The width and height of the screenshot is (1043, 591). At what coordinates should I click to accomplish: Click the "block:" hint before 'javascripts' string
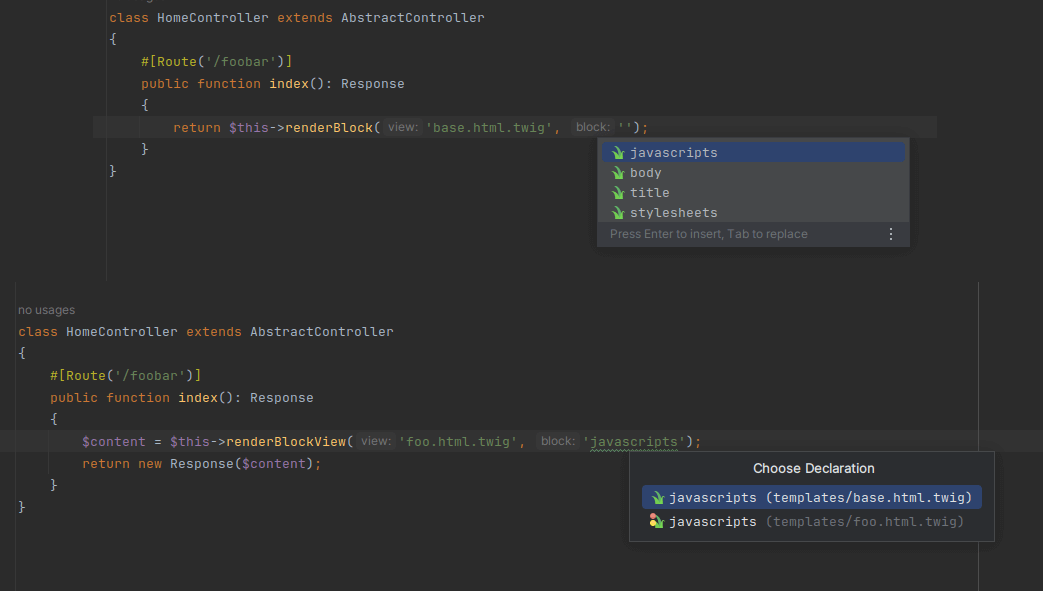[x=557, y=441]
